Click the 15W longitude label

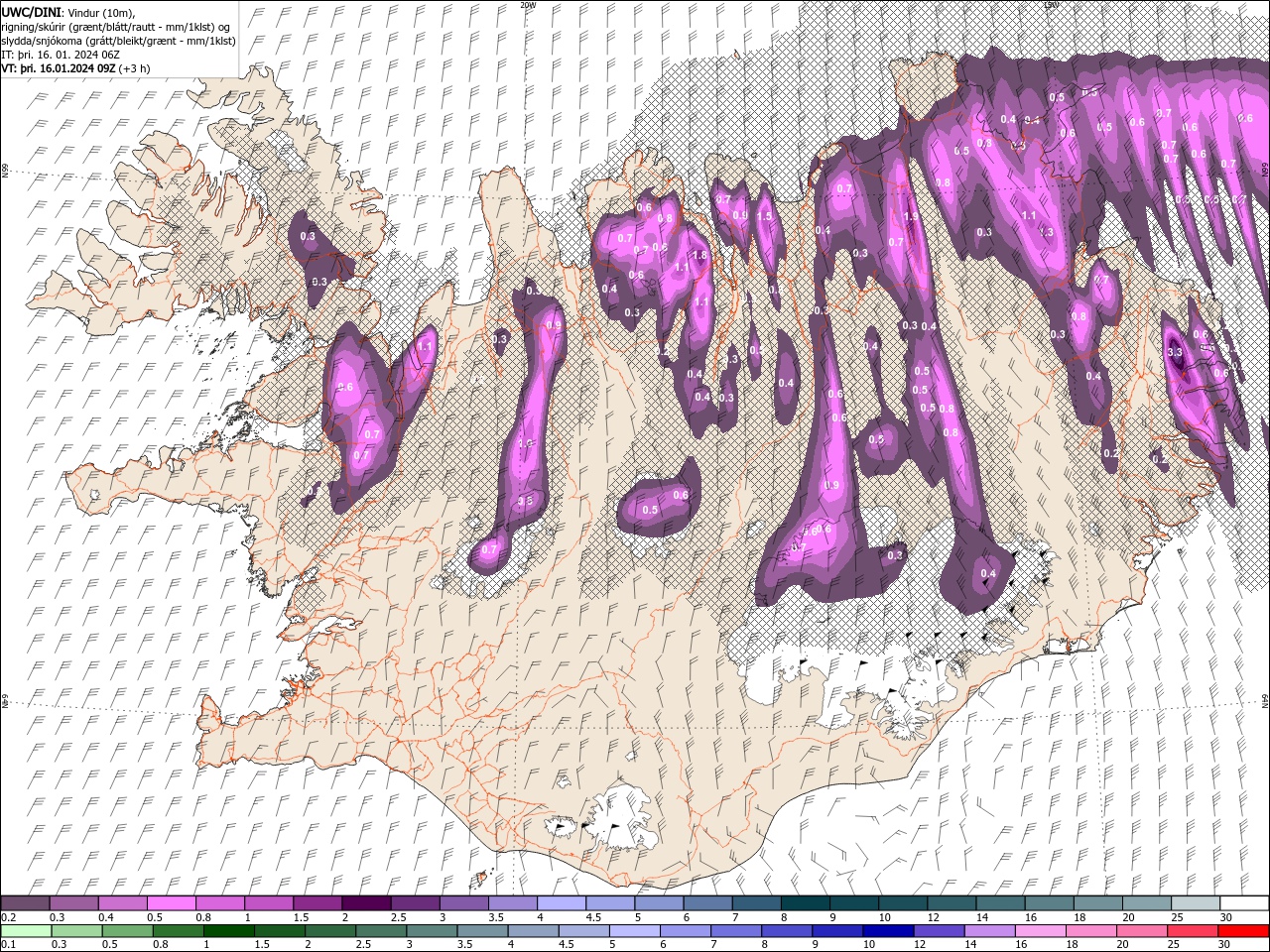pos(1051,5)
